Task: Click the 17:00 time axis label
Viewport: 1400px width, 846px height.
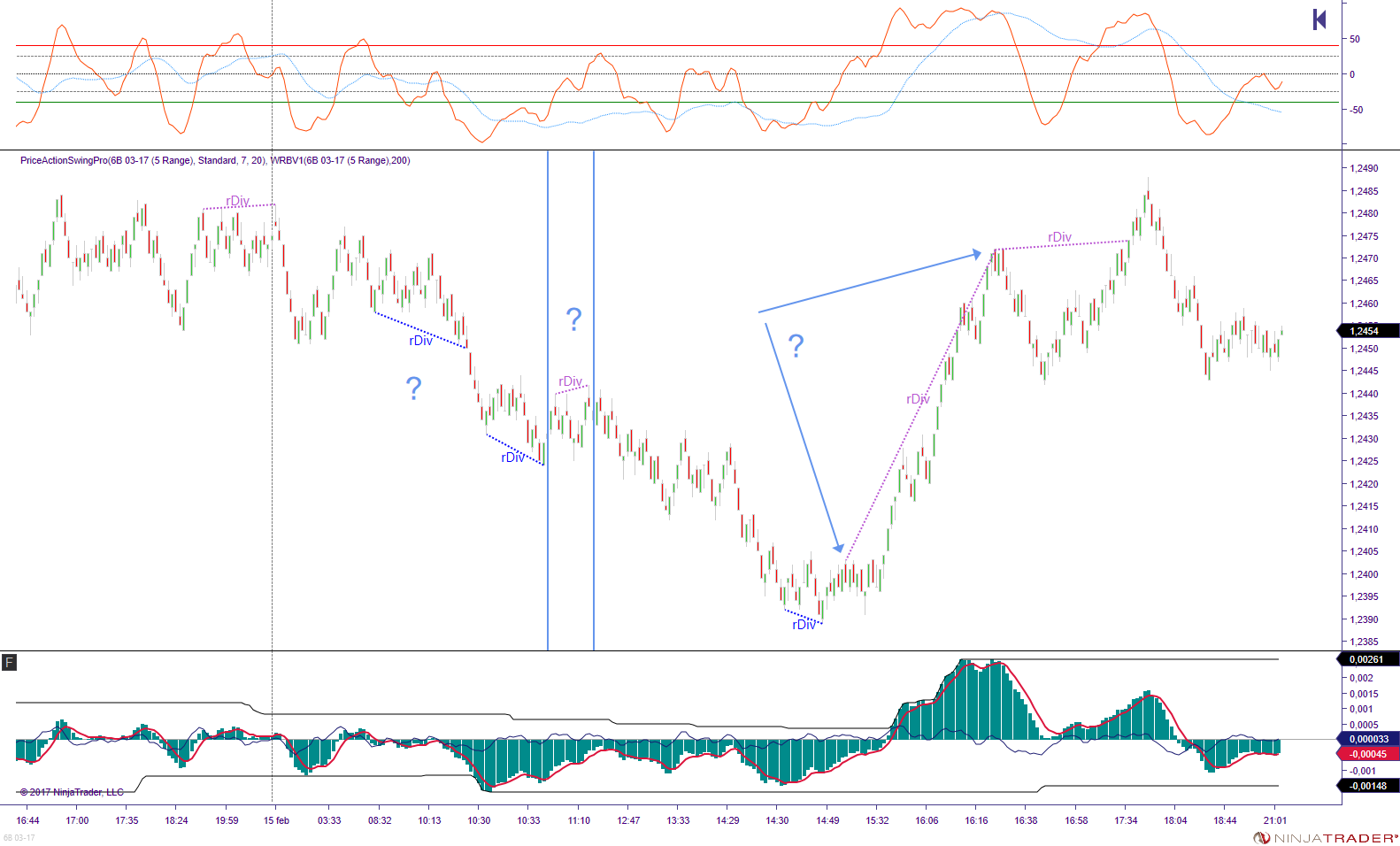Action: [77, 820]
